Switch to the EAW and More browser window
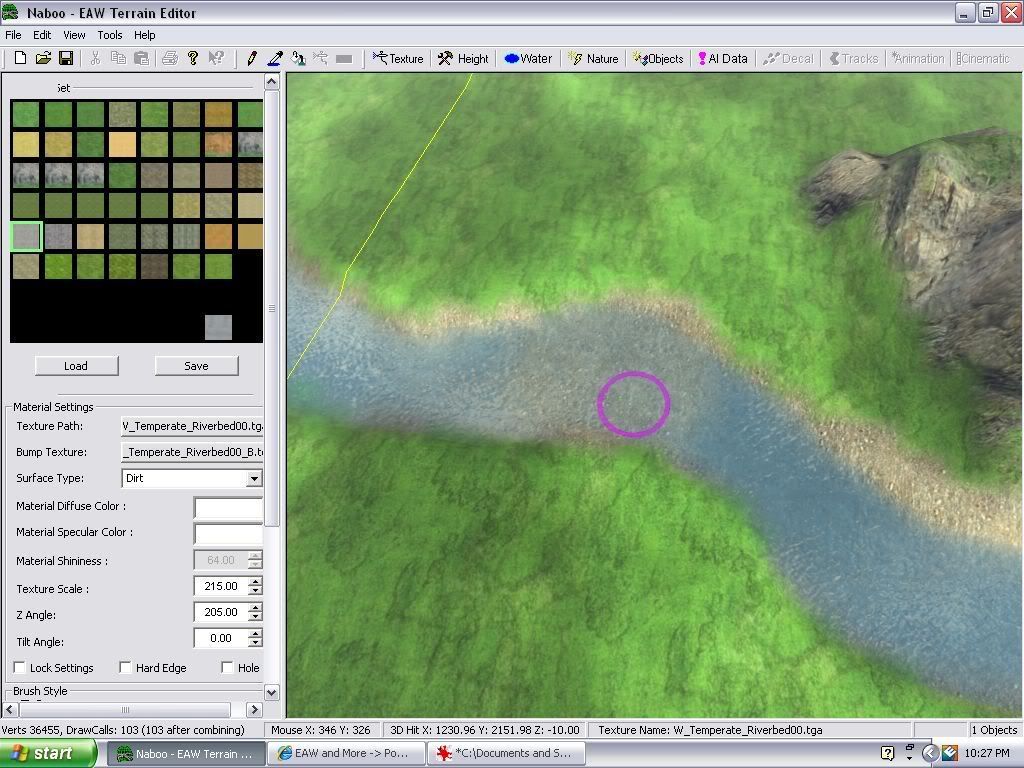The image size is (1024, 768). [x=346, y=754]
